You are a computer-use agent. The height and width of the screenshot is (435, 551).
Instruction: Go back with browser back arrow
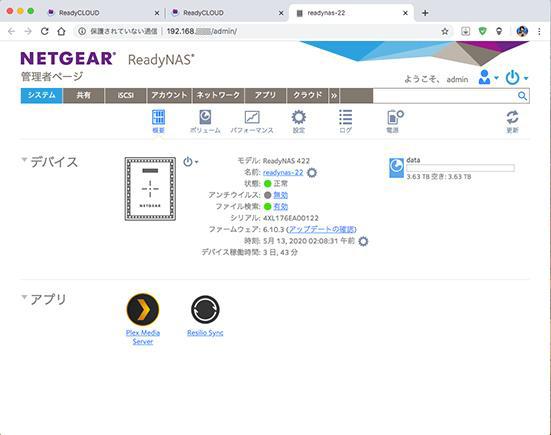click(x=12, y=31)
